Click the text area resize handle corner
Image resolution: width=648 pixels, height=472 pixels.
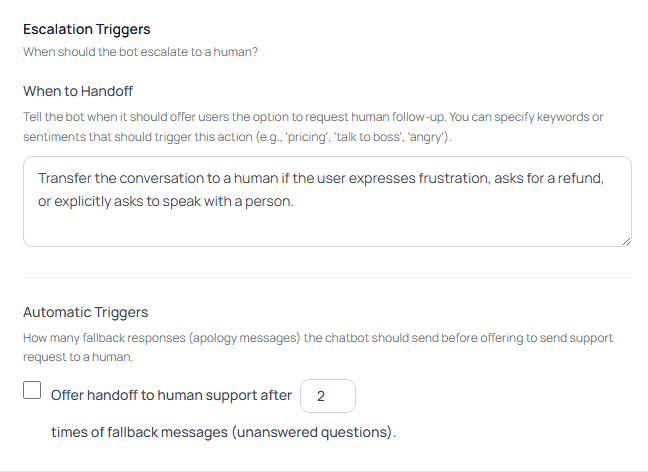tap(626, 241)
